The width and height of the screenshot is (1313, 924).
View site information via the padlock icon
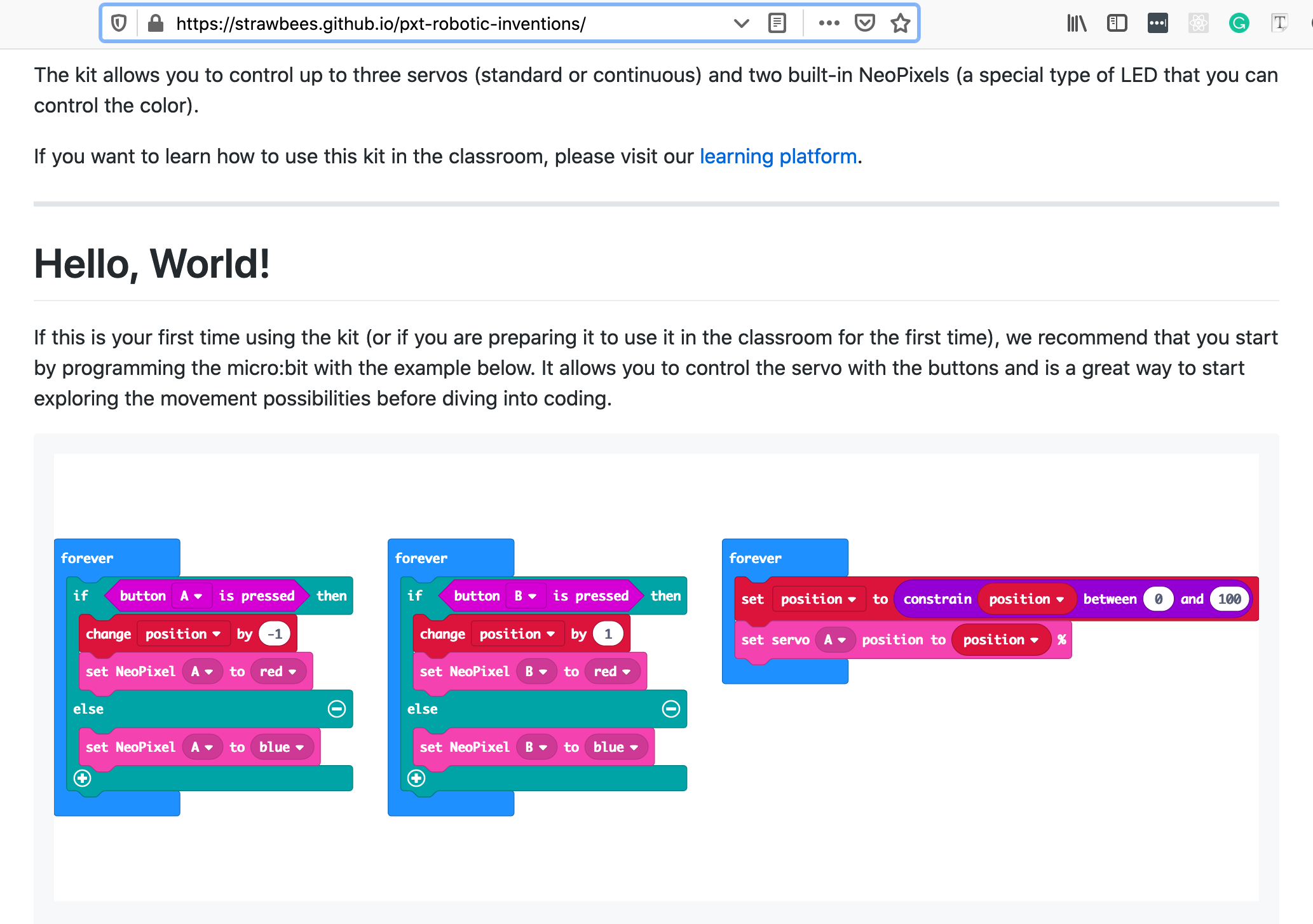pyautogui.click(x=156, y=23)
